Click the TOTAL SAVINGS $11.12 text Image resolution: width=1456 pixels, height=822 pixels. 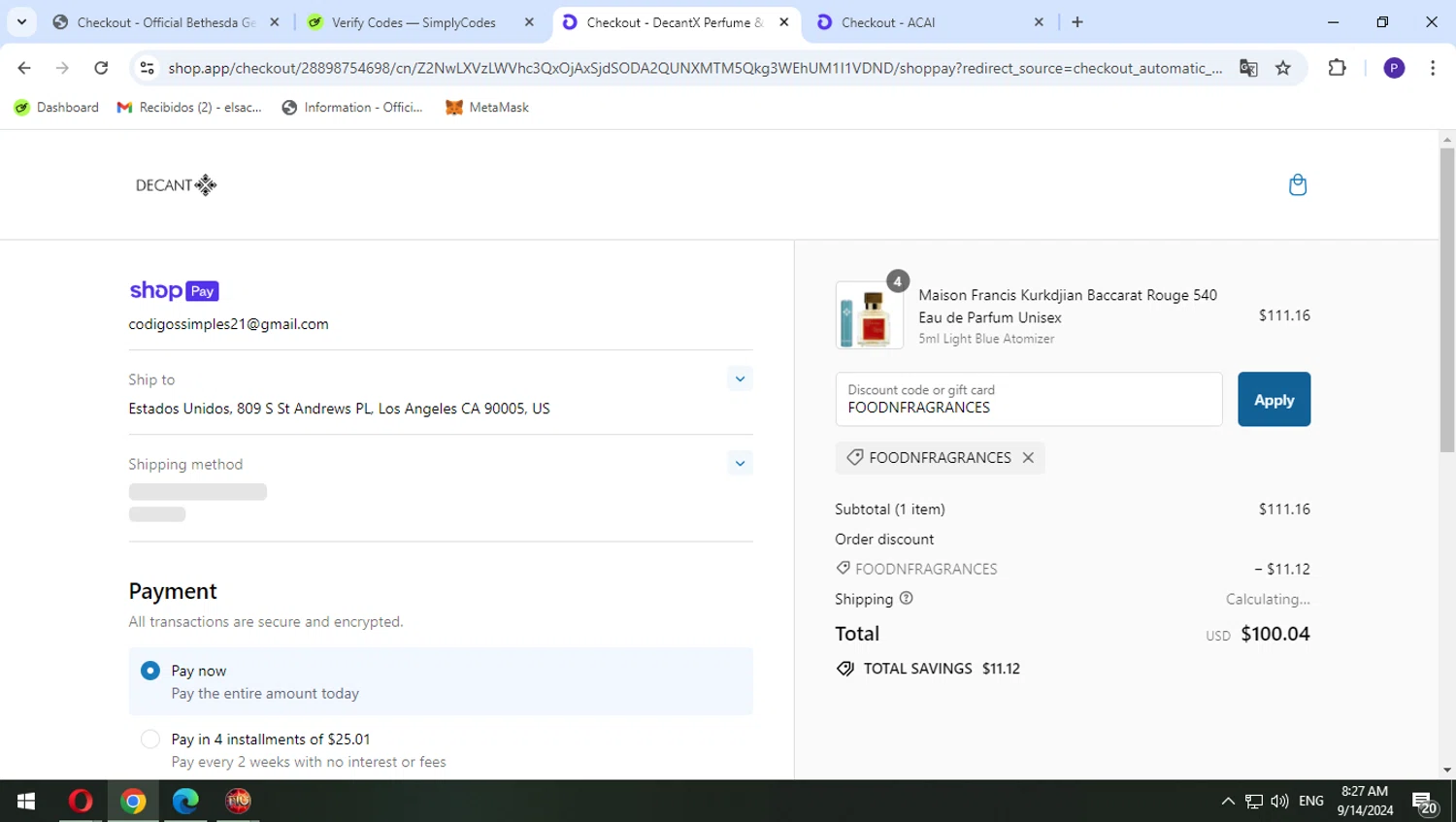pyautogui.click(x=942, y=669)
